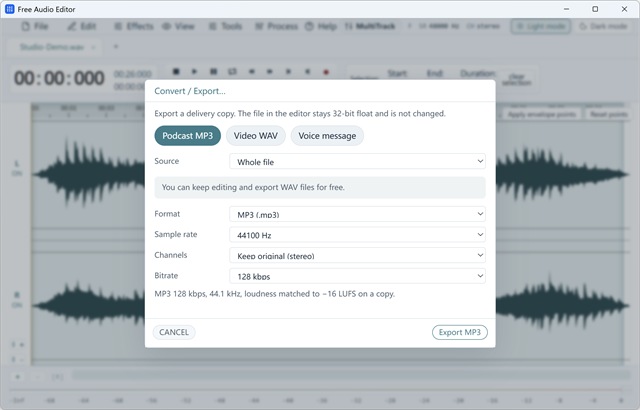
Task: Click the Pause transport icon
Action: click(213, 71)
